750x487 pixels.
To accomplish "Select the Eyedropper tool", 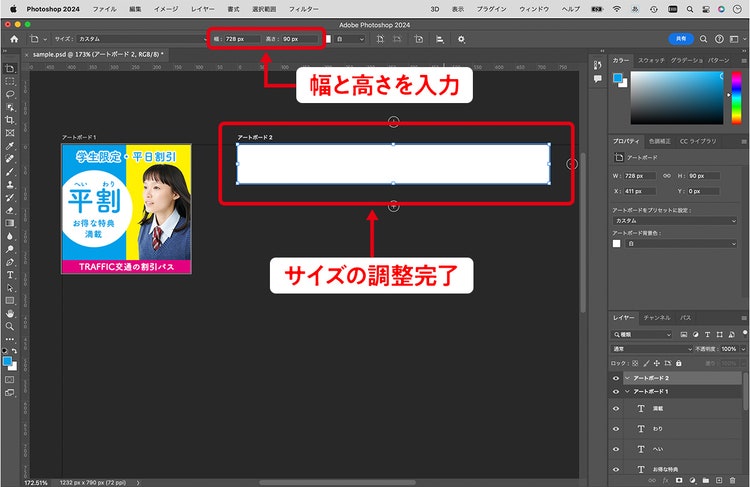I will click(x=10, y=146).
